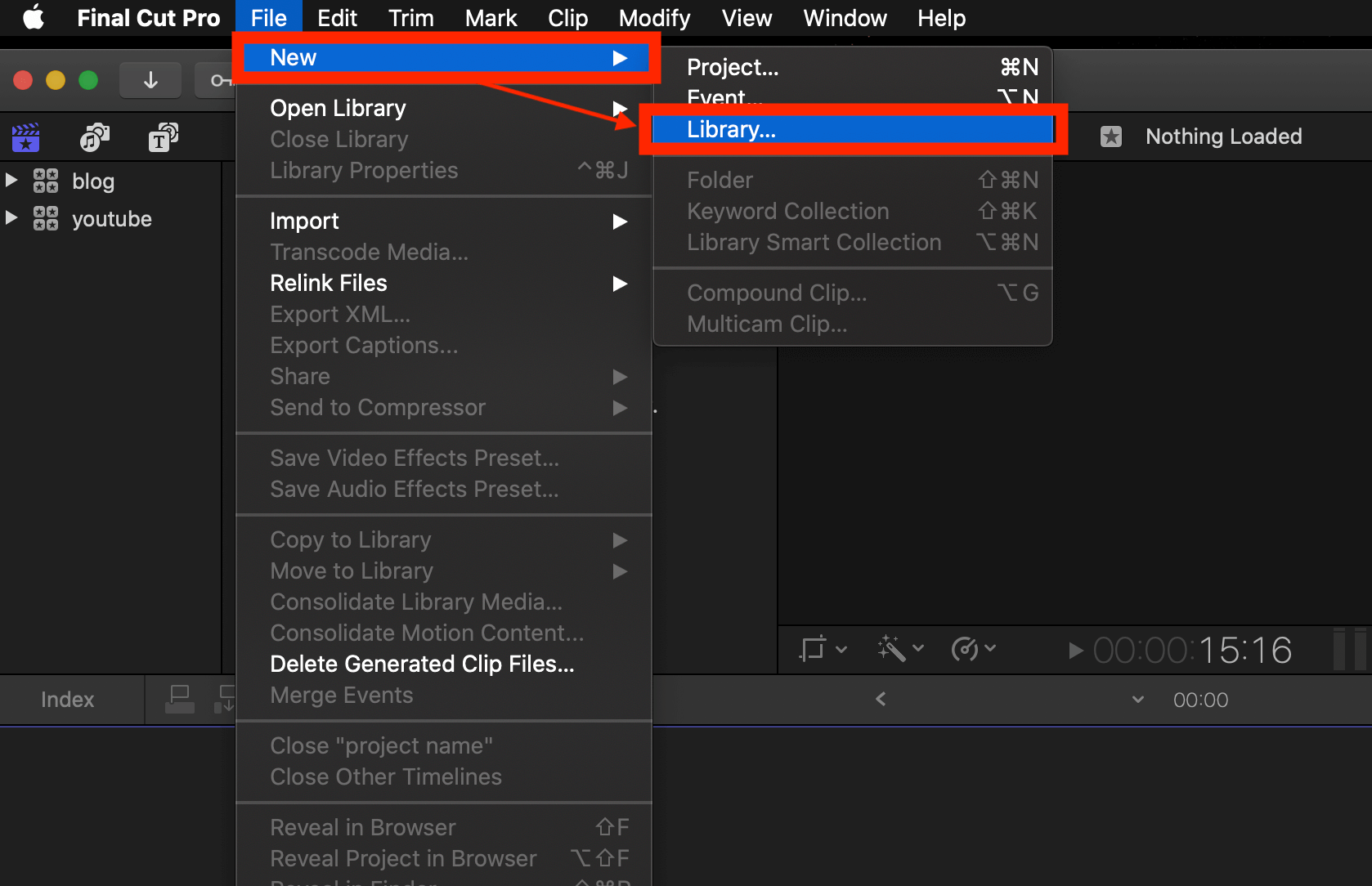Viewport: 1372px width, 886px height.
Task: Open the Help menu
Action: click(x=941, y=17)
